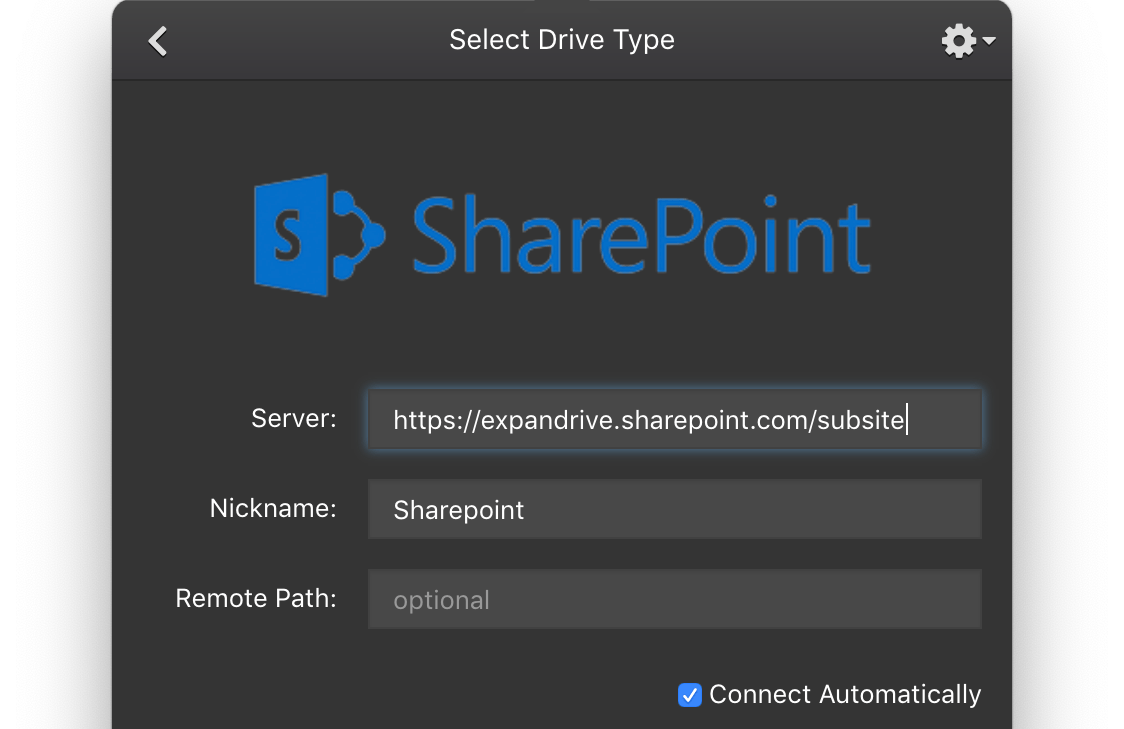This screenshot has width=1124, height=729.
Task: Click the Connect Automatically label text
Action: click(x=845, y=695)
